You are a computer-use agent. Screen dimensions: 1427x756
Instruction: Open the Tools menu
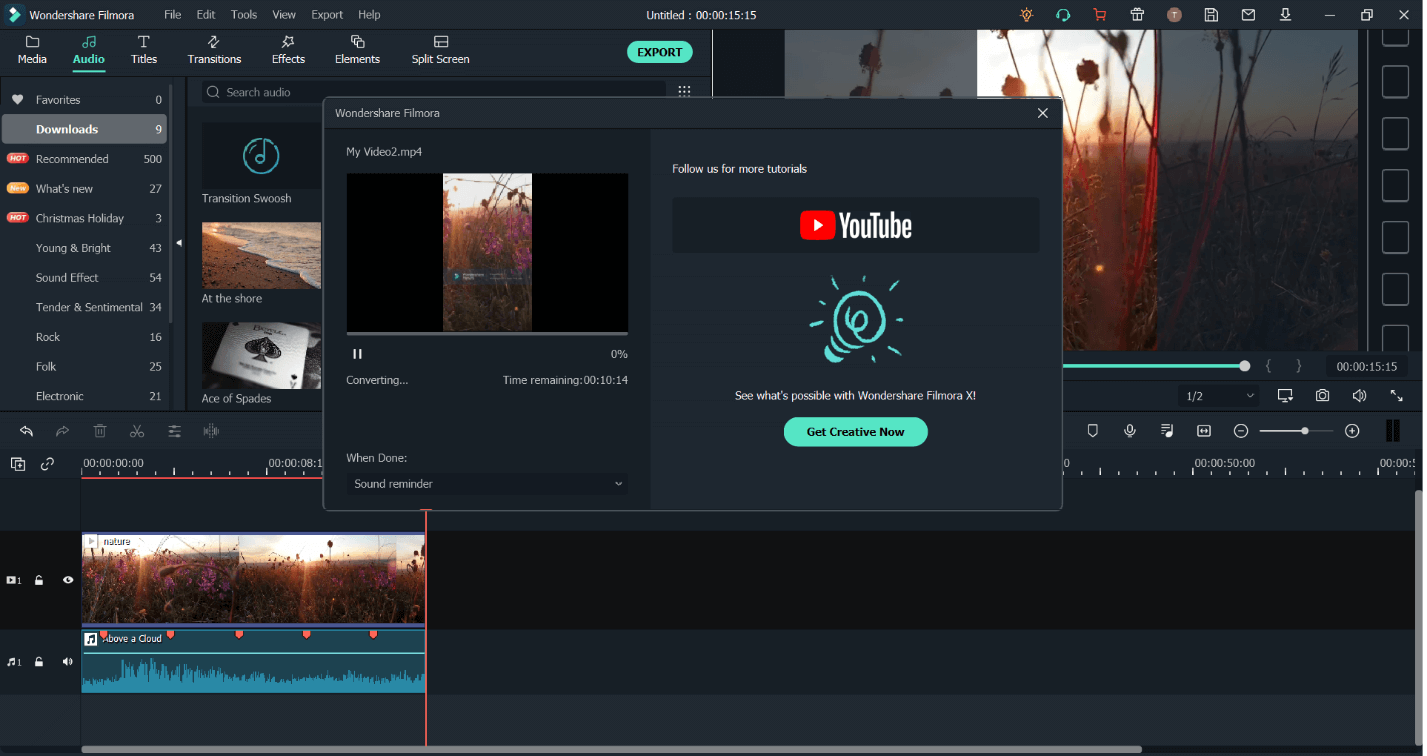pyautogui.click(x=244, y=15)
